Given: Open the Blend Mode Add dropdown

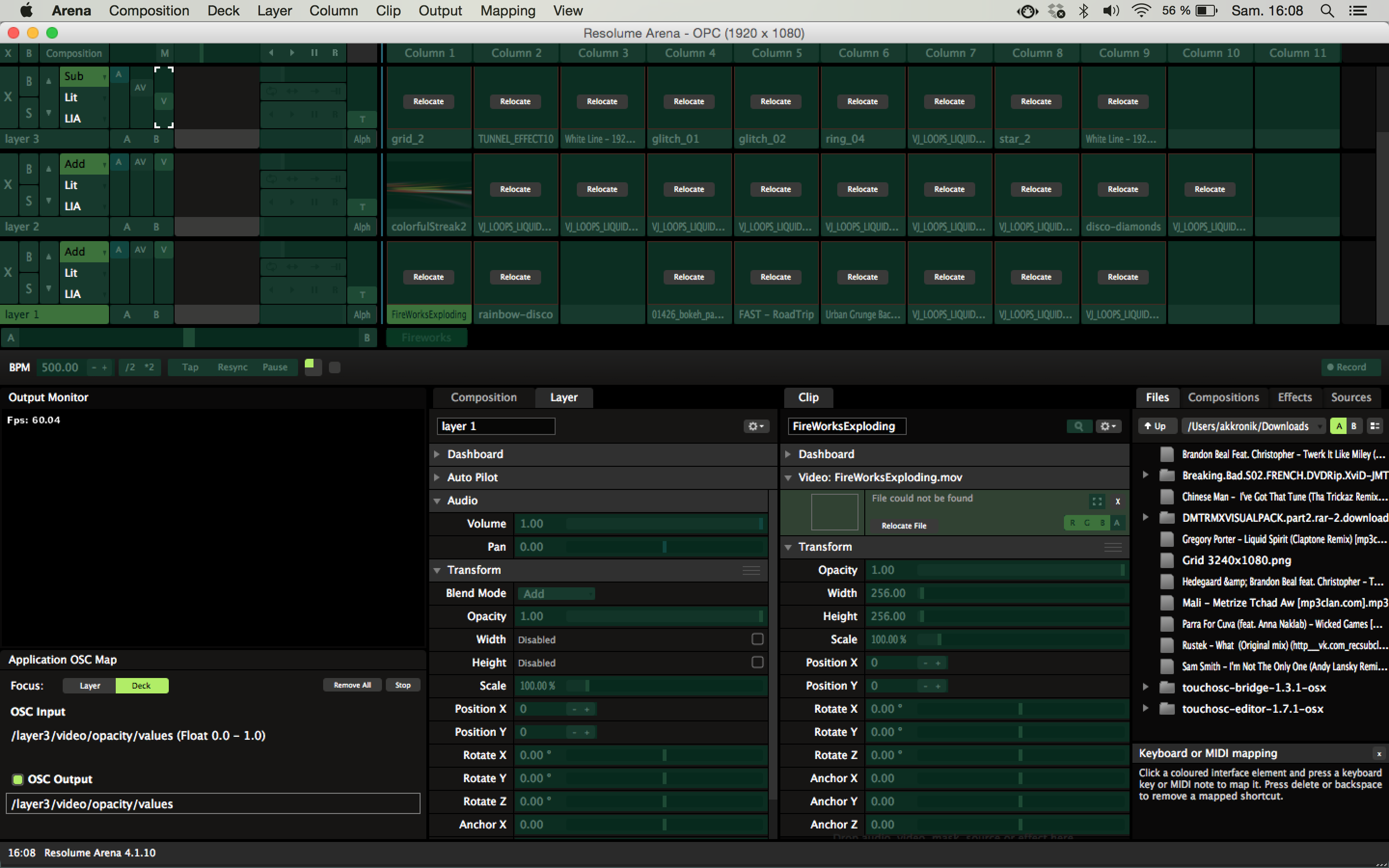Looking at the screenshot, I should (556, 594).
